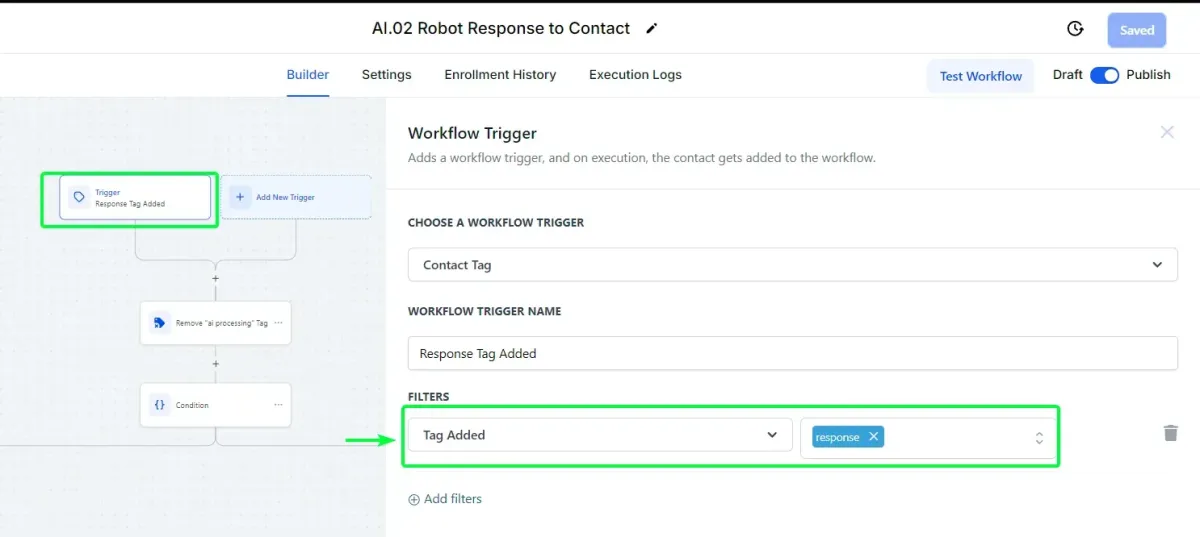This screenshot has width=1200, height=537.
Task: Open the Tag Added filter dropdown
Action: pos(600,435)
